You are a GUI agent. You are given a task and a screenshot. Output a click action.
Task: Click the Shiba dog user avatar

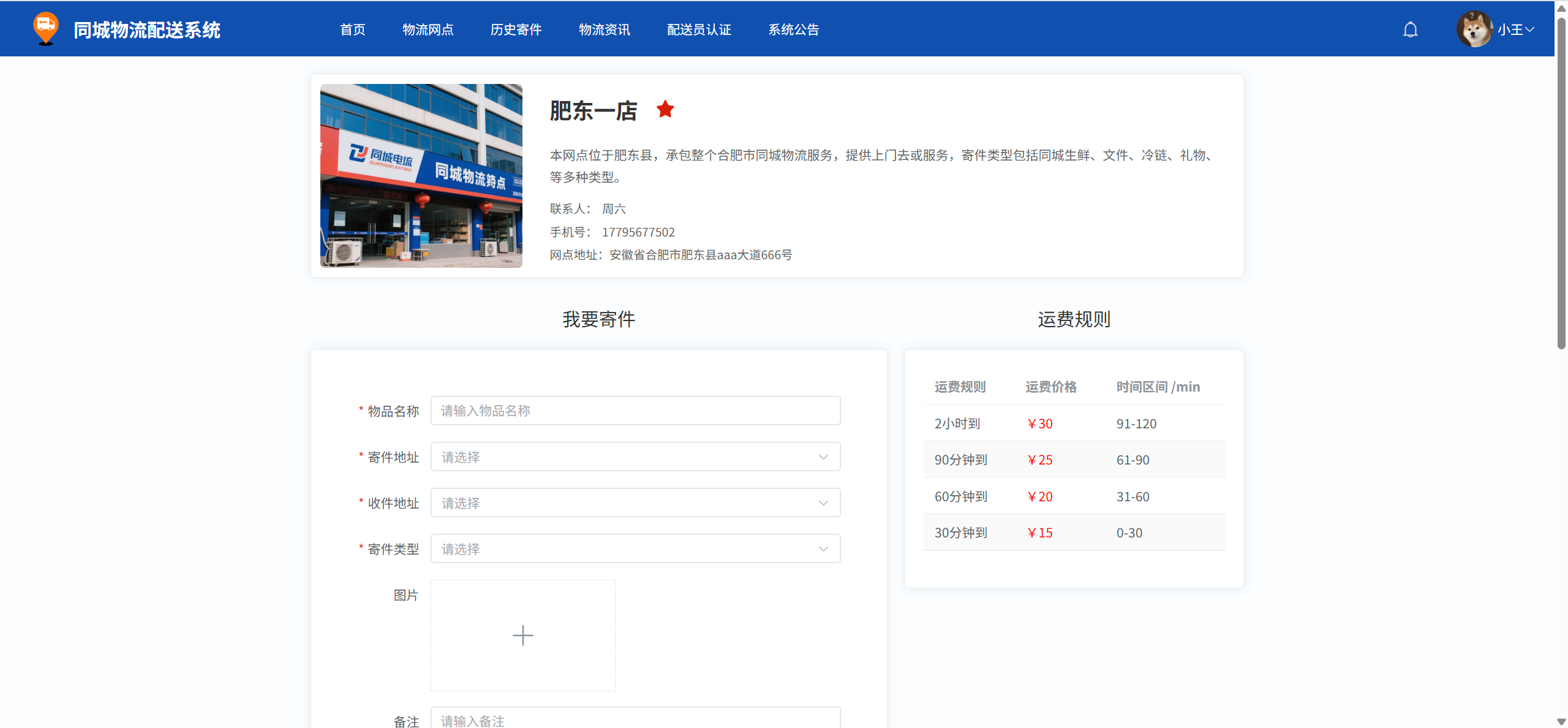pos(1474,29)
